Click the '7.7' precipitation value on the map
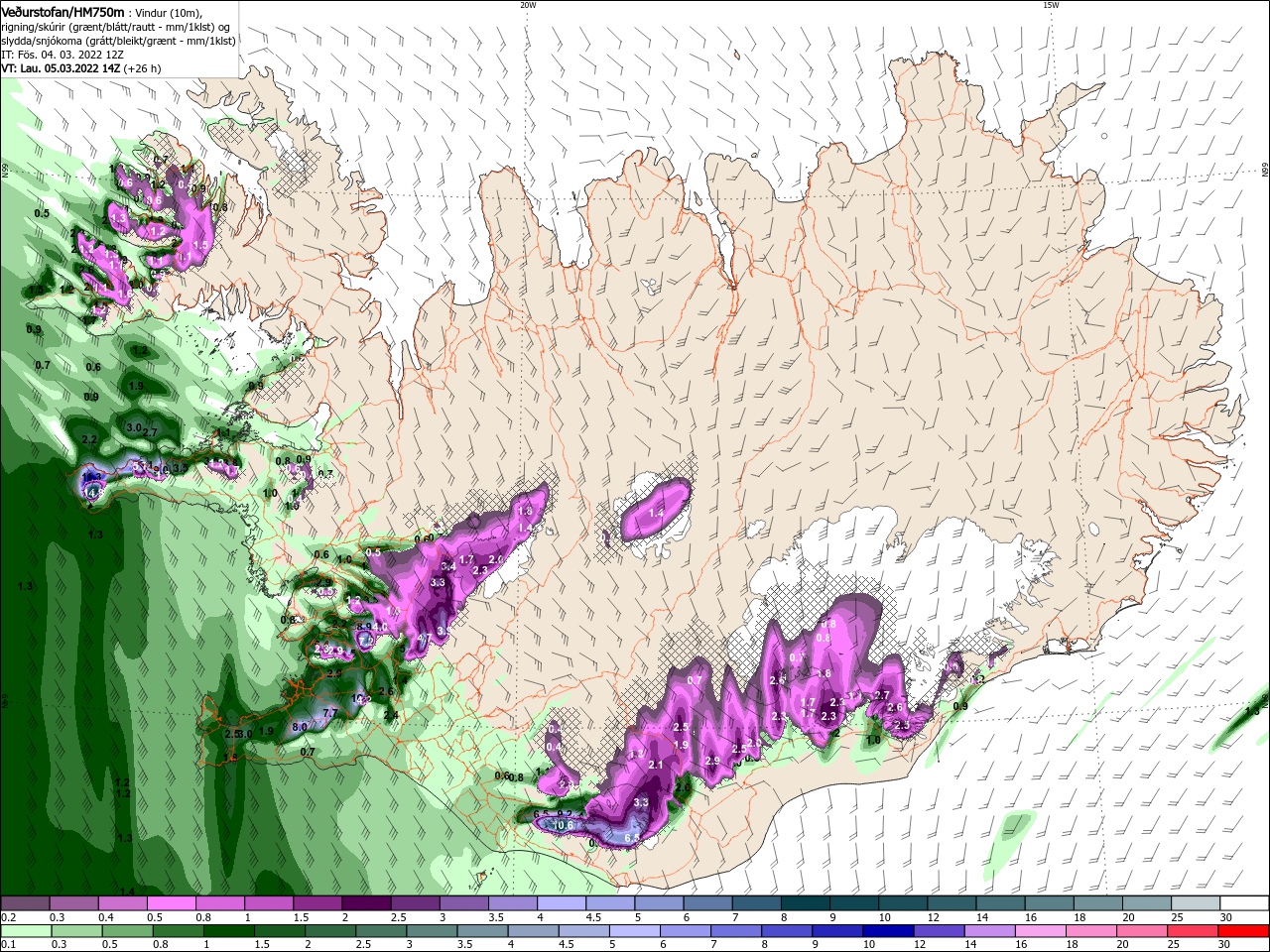 330,713
